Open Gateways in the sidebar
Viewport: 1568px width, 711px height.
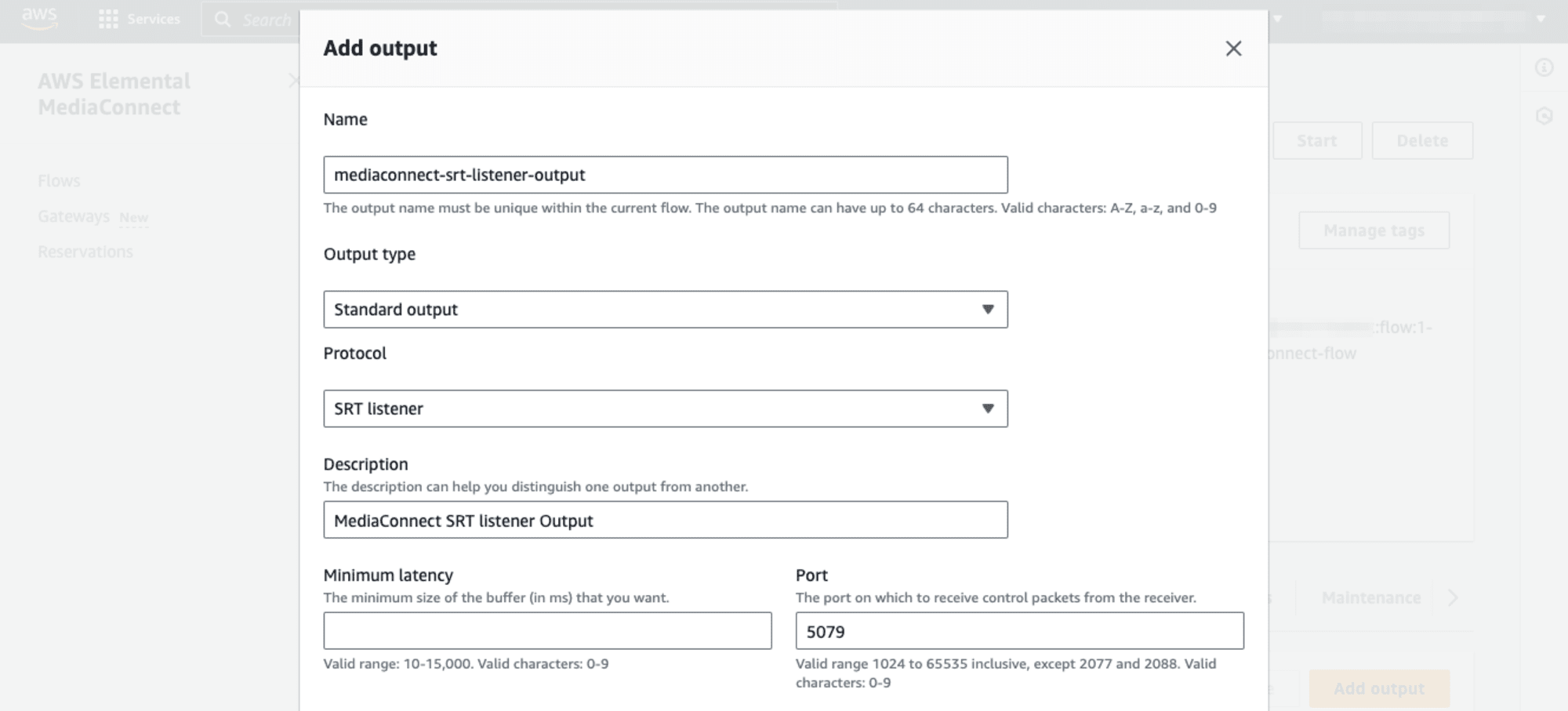(x=74, y=216)
